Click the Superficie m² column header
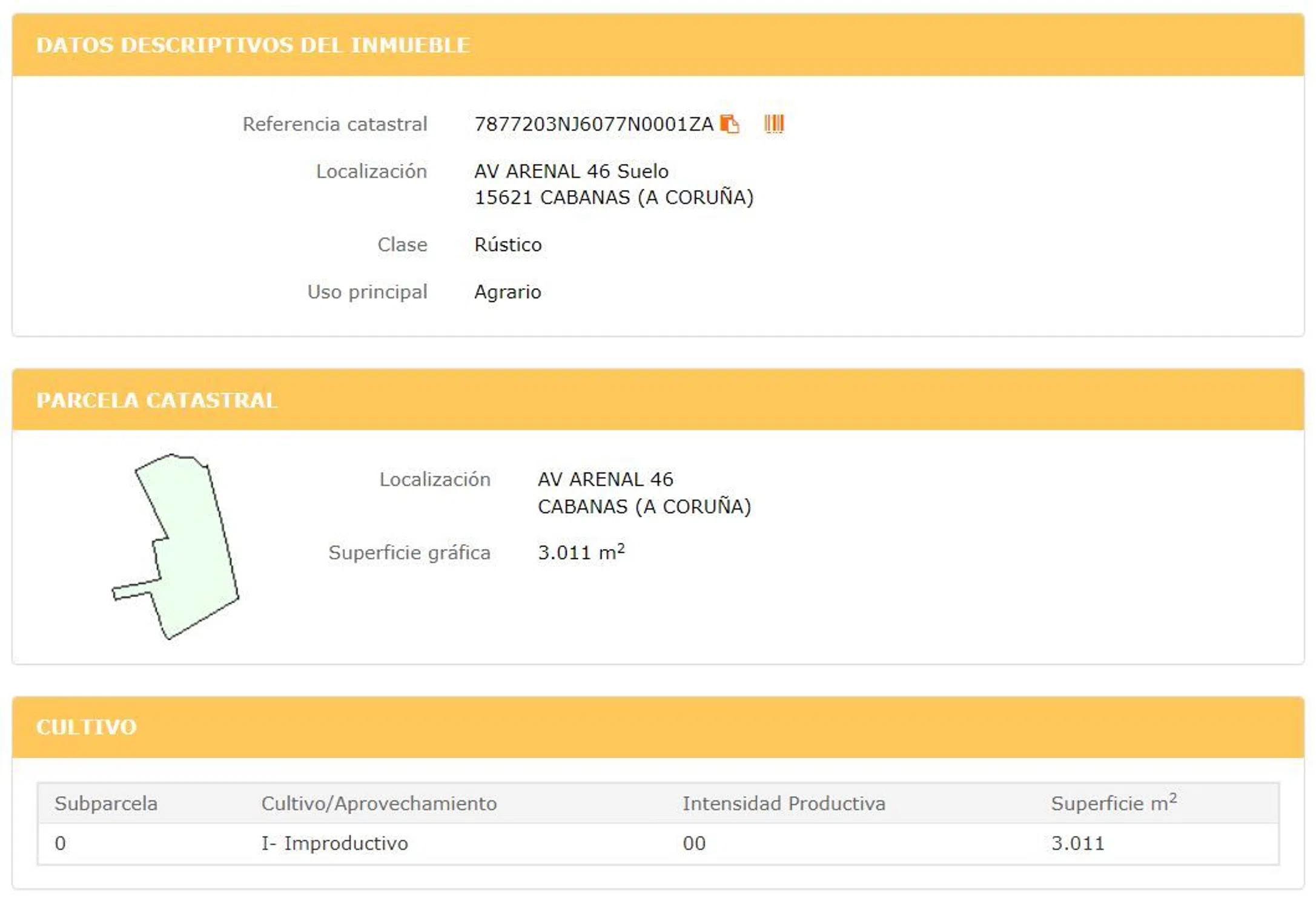Image resolution: width=1316 pixels, height=908 pixels. click(x=1113, y=804)
